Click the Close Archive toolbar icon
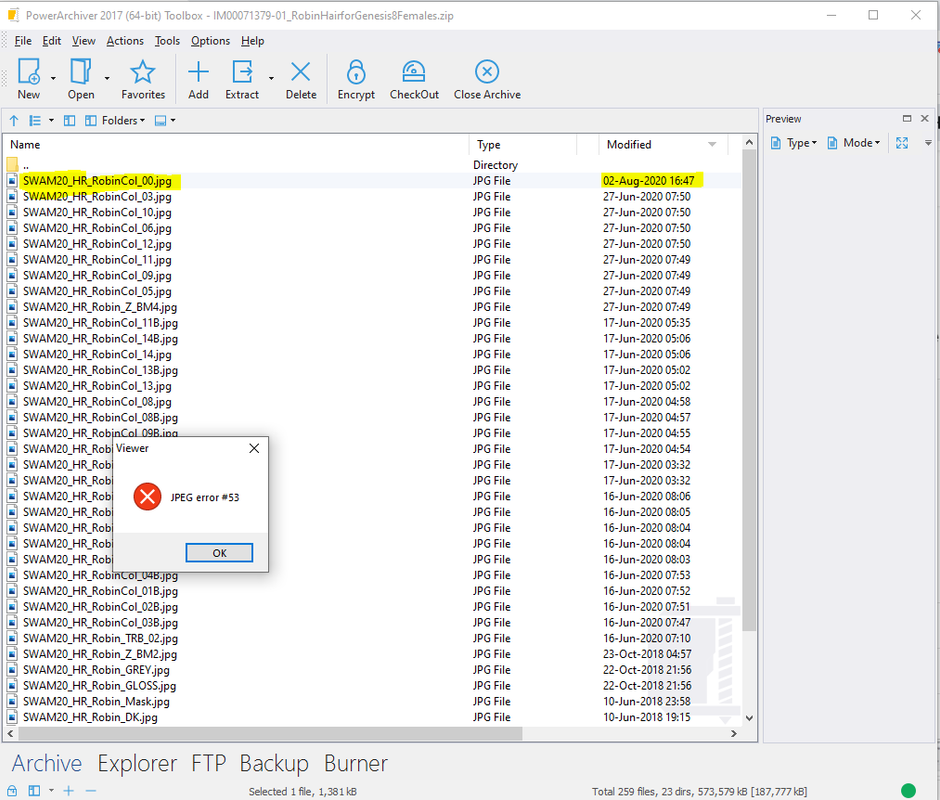Screen dimensions: 940x800 [x=487, y=72]
